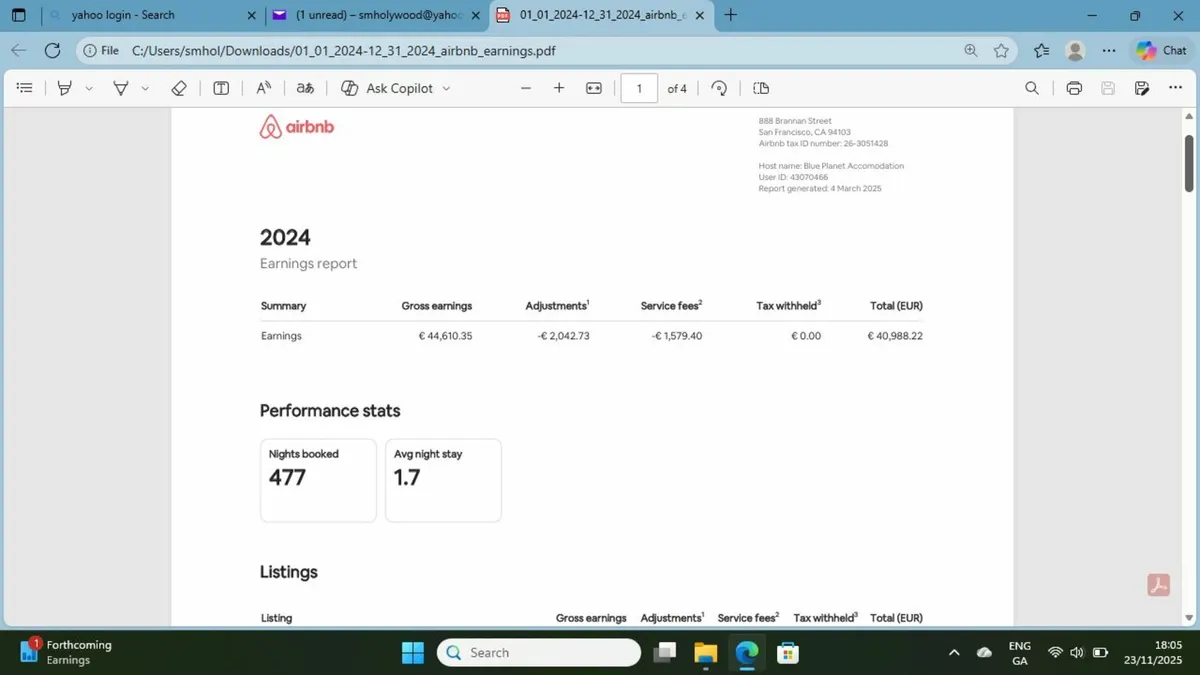
Task: Click the address bar zoom icon
Action: coord(970,50)
